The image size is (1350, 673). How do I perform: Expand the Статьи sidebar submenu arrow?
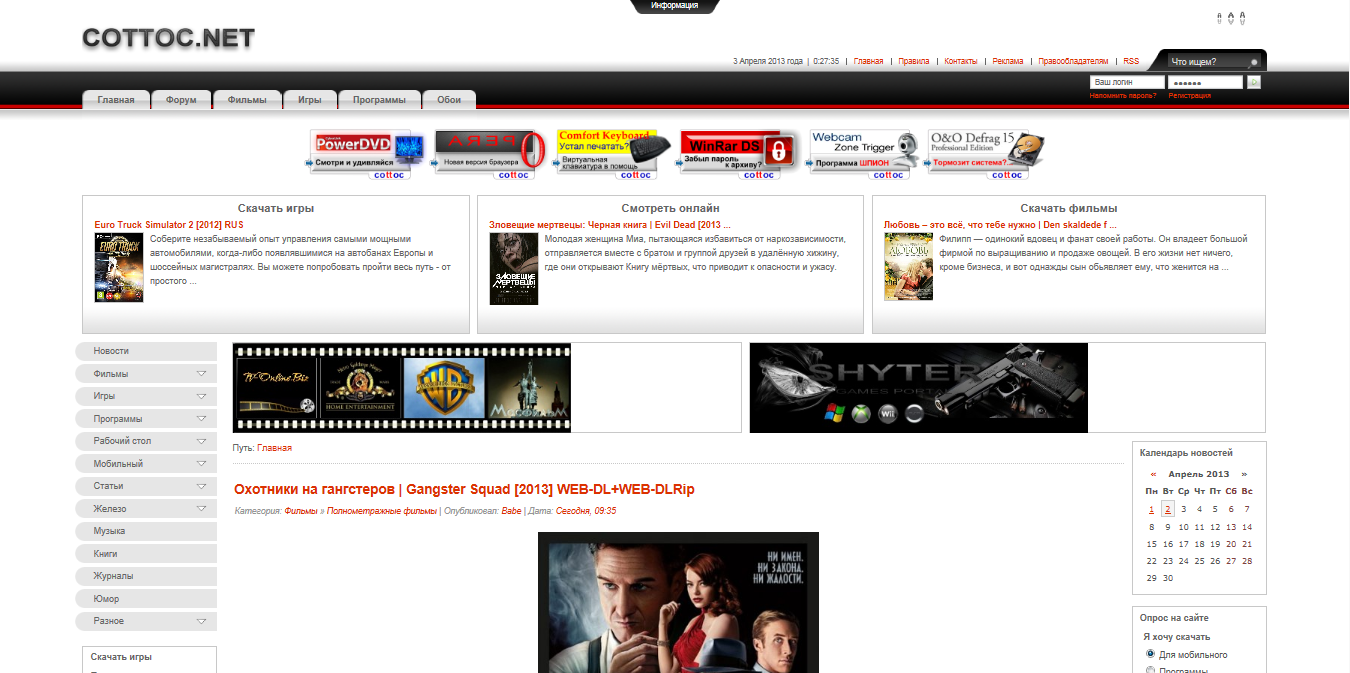(x=202, y=486)
